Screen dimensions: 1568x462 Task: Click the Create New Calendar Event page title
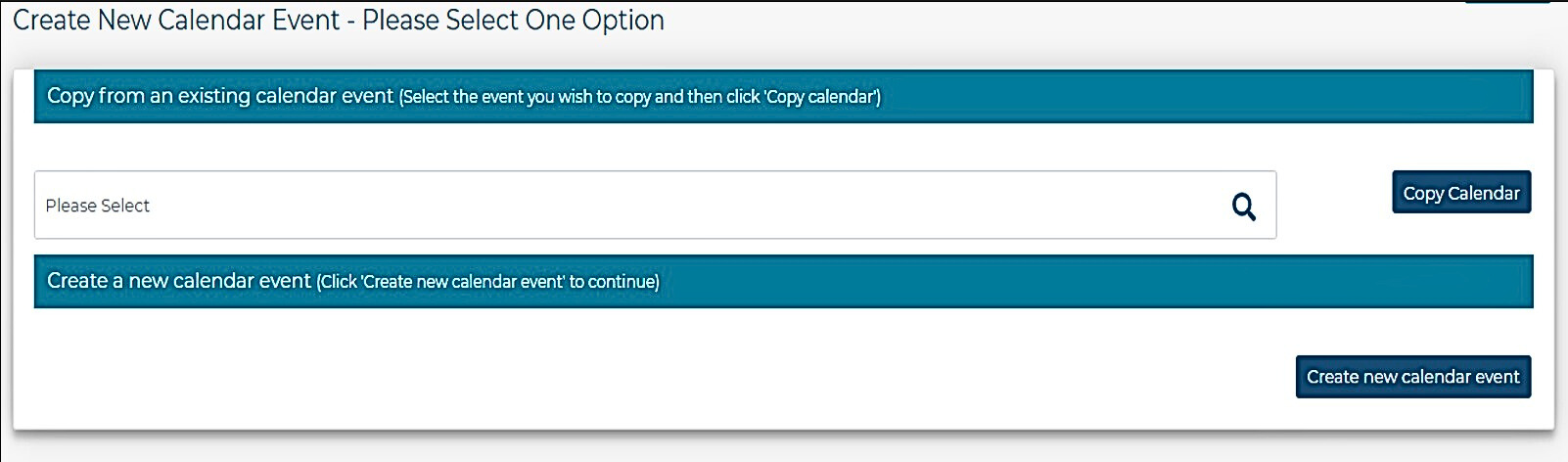tap(338, 20)
